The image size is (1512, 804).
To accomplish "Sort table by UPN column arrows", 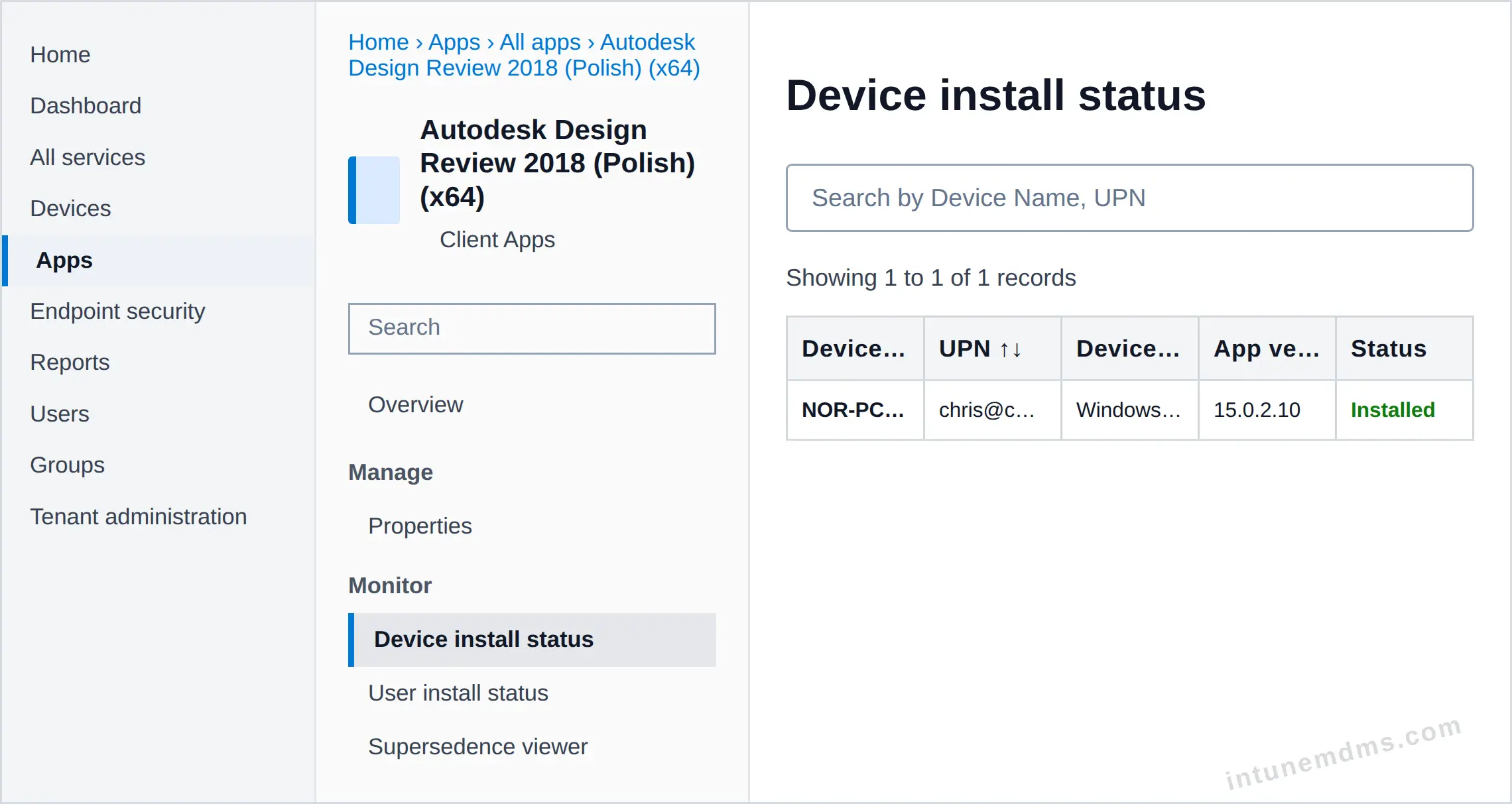I will [1011, 349].
